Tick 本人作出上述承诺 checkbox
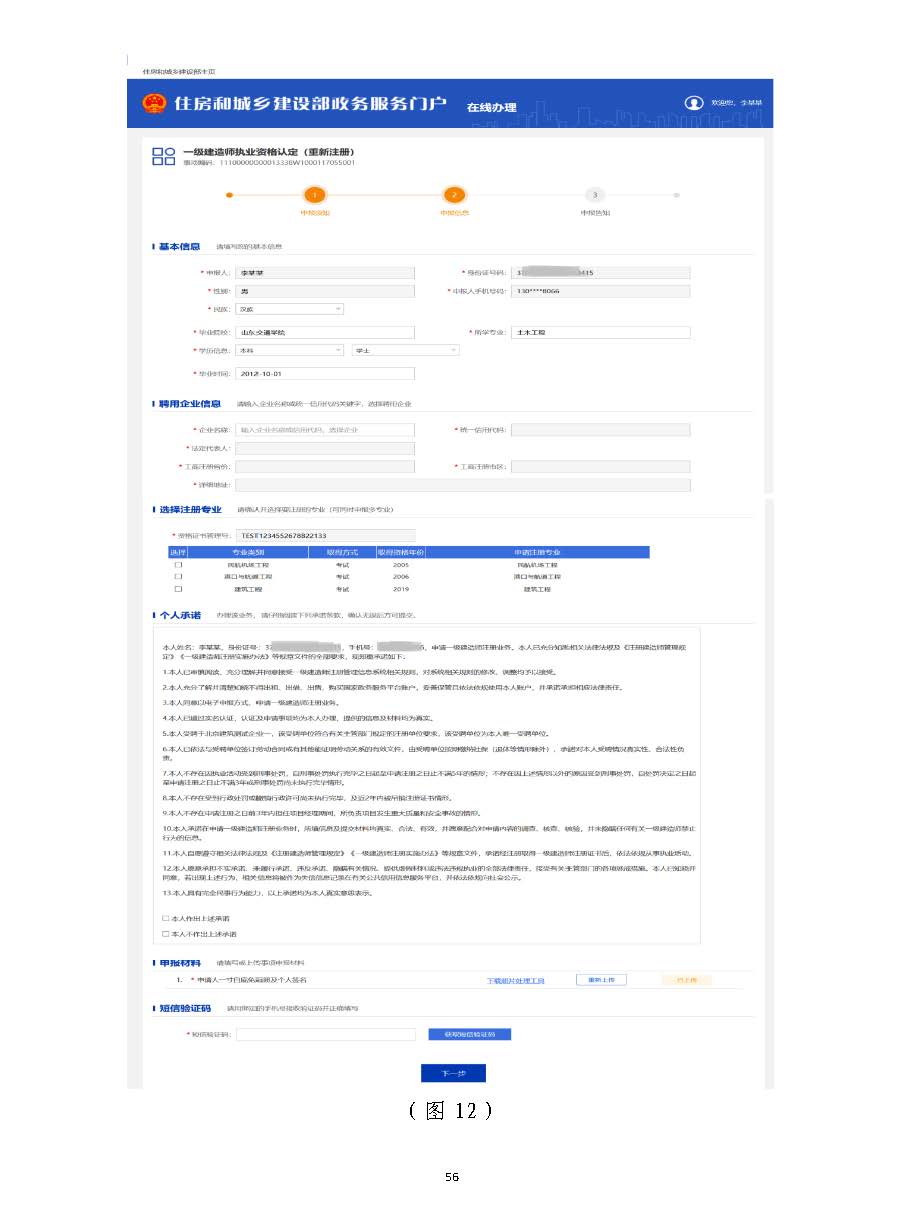Image resolution: width=902 pixels, height=1205 pixels. 166,917
